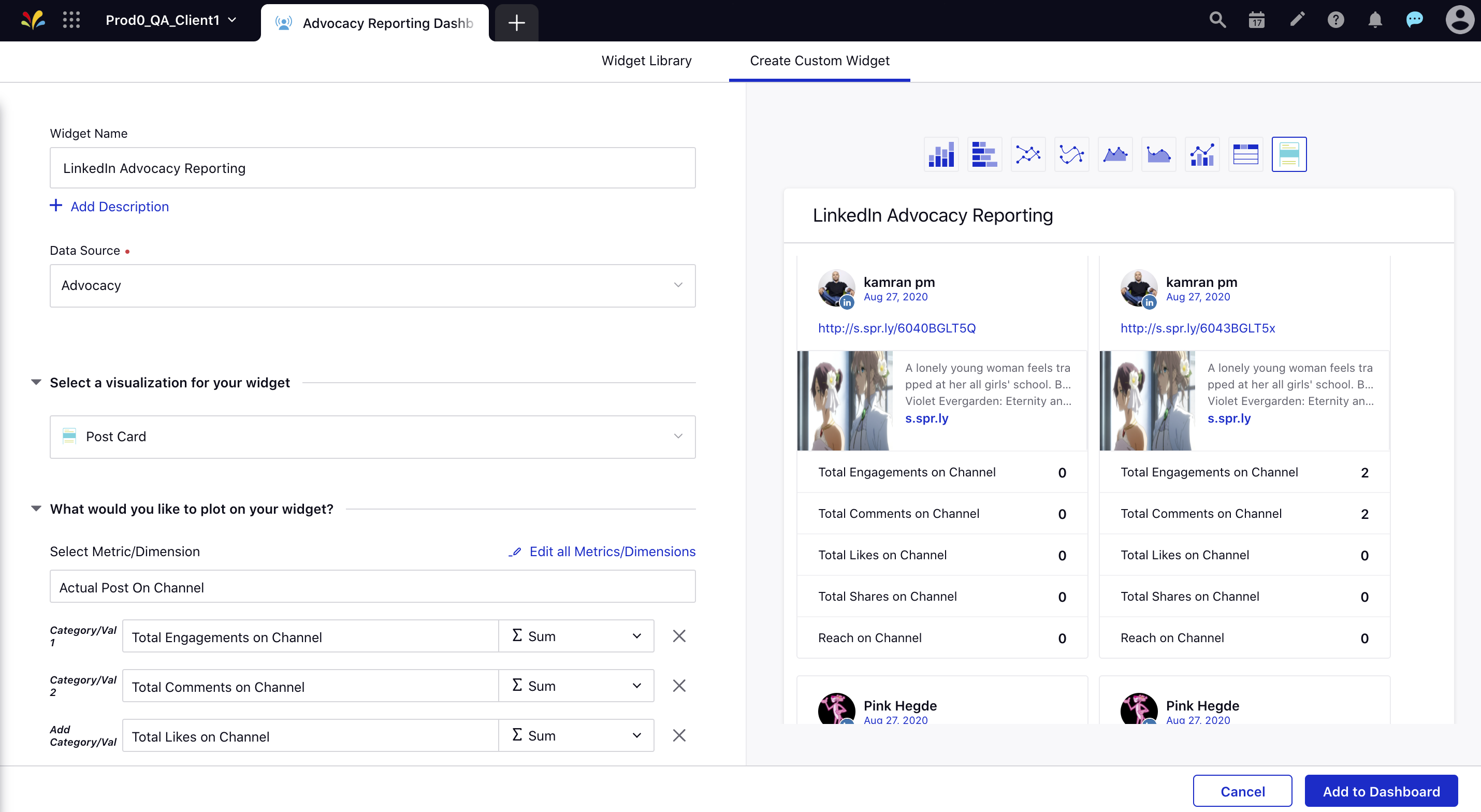
Task: Click Reach on Channel in first card
Action: tap(870, 638)
